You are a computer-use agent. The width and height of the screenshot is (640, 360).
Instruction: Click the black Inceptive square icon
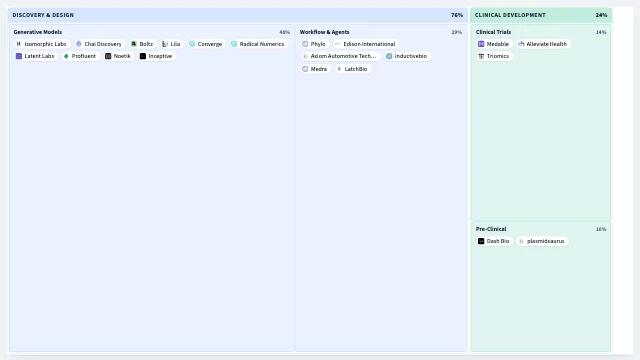pos(143,56)
